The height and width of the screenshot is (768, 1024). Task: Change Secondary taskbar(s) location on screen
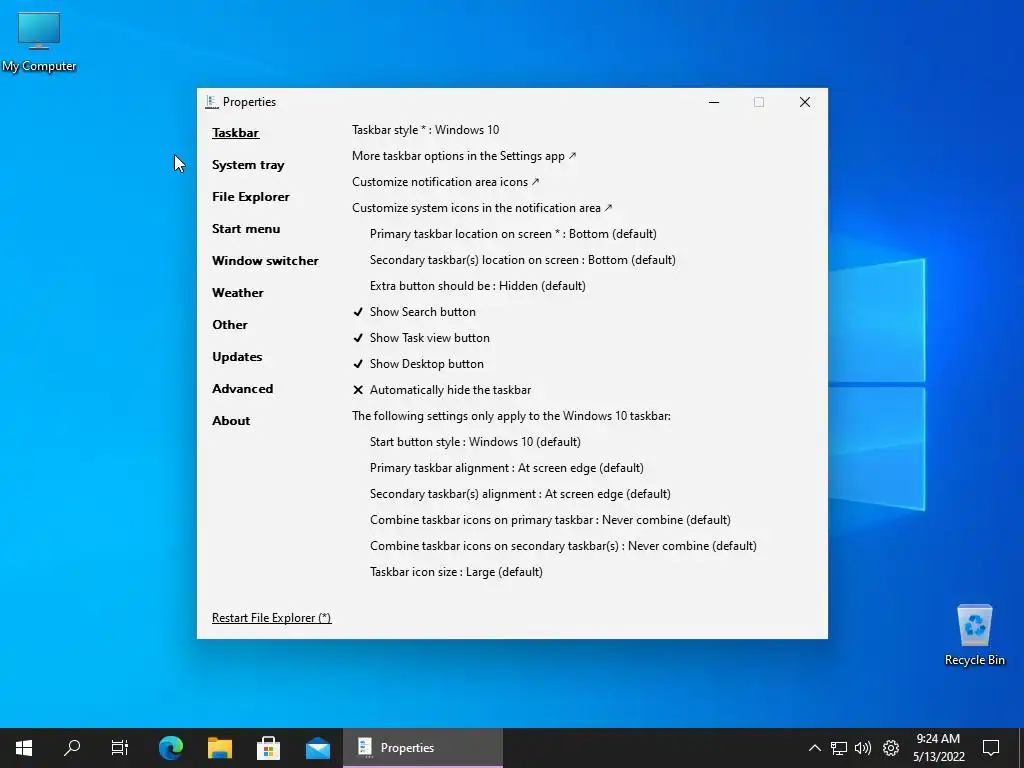522,260
